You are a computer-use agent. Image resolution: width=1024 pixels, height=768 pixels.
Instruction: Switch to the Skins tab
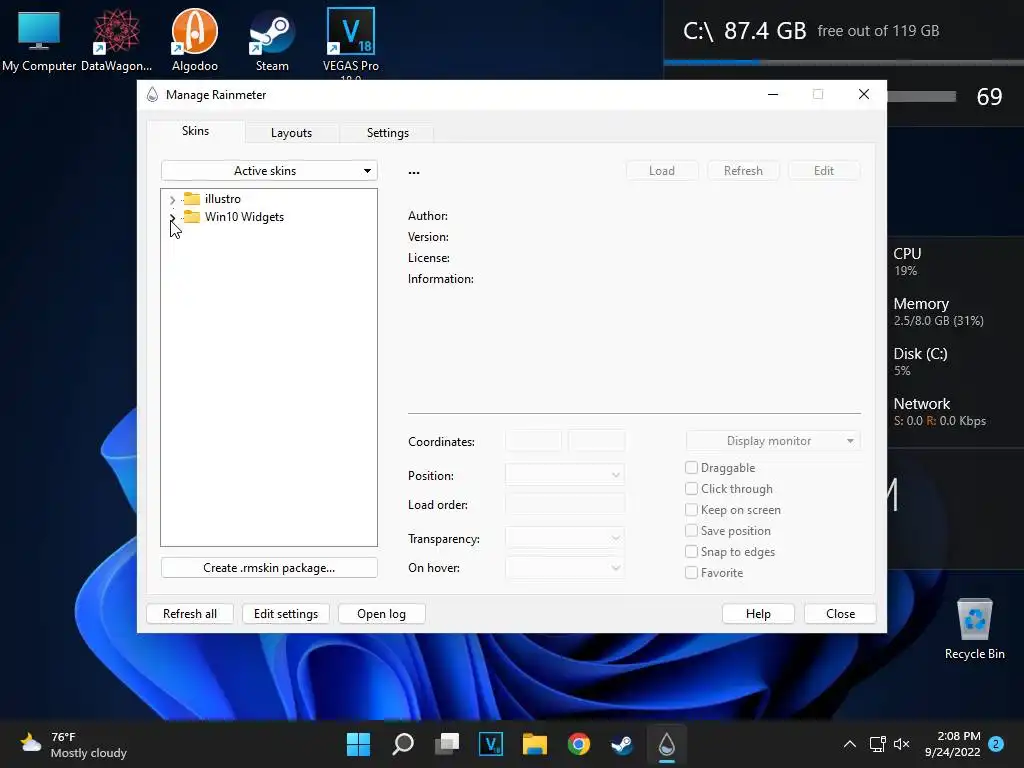point(195,131)
